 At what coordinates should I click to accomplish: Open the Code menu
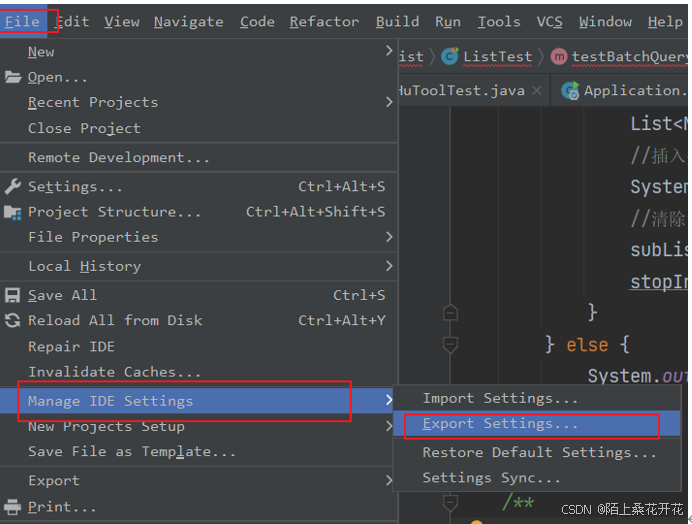pos(257,21)
